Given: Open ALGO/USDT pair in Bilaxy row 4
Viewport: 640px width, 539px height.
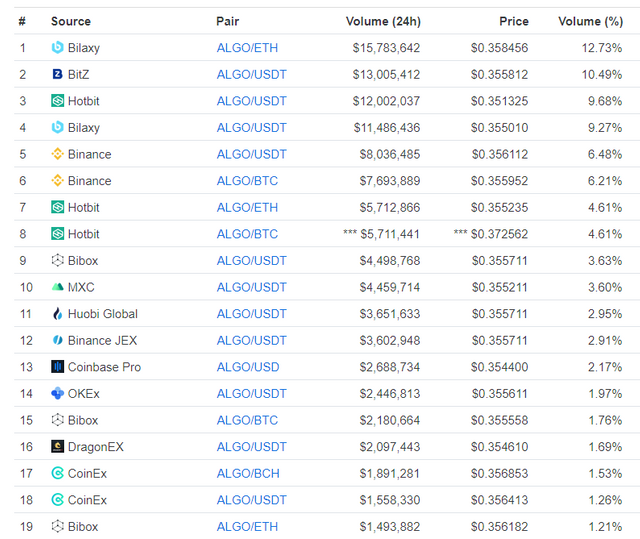Looking at the screenshot, I should point(251,127).
